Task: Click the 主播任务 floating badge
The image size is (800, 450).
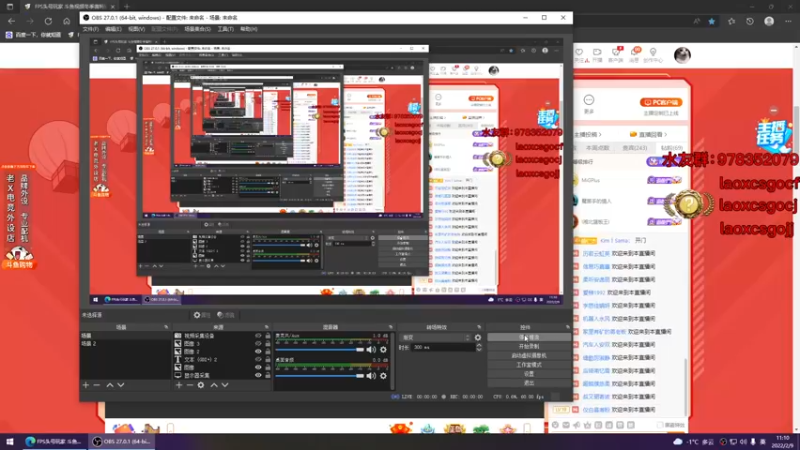Action: [774, 135]
